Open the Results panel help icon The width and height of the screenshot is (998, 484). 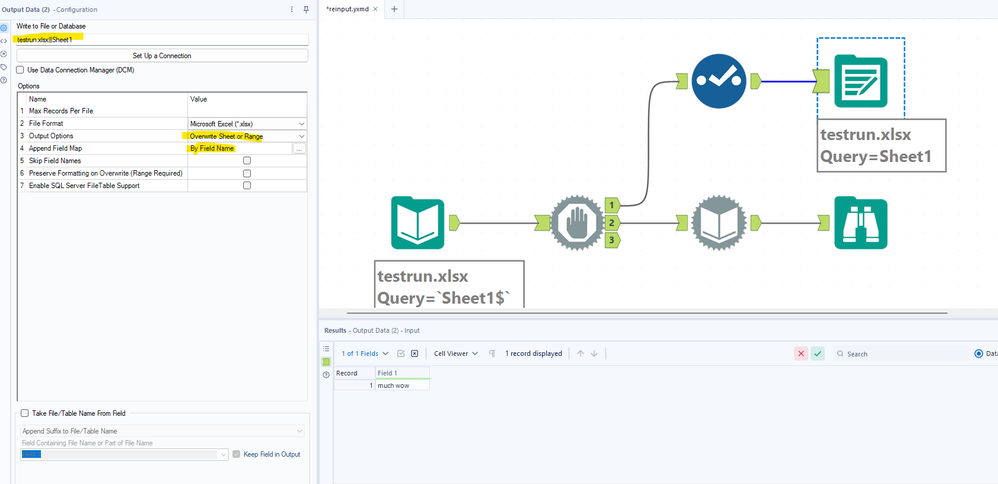click(x=327, y=374)
